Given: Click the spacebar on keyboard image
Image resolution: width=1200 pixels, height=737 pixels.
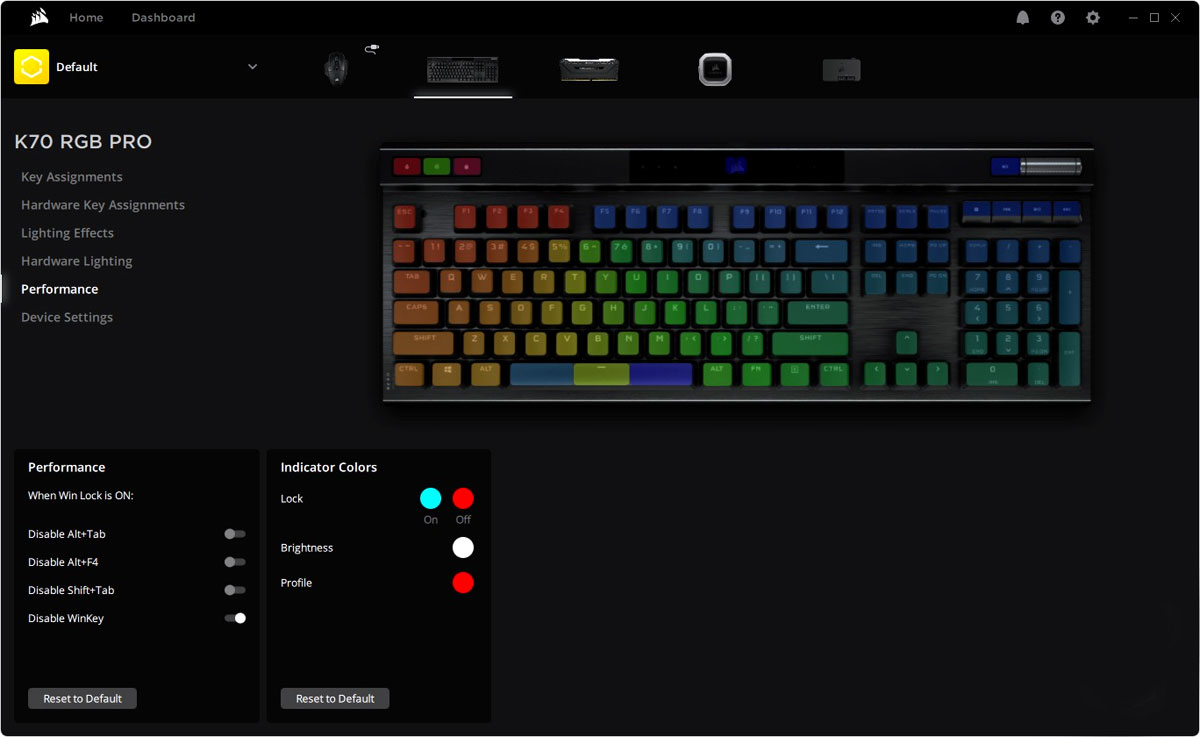Looking at the screenshot, I should click(601, 374).
